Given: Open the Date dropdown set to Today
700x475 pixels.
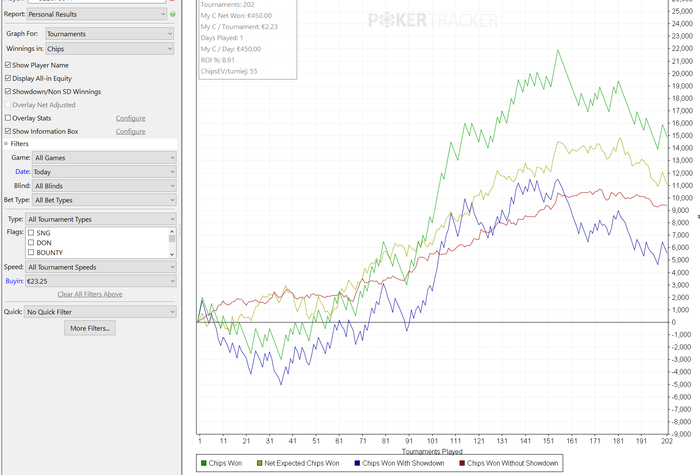Looking at the screenshot, I should pos(104,172).
